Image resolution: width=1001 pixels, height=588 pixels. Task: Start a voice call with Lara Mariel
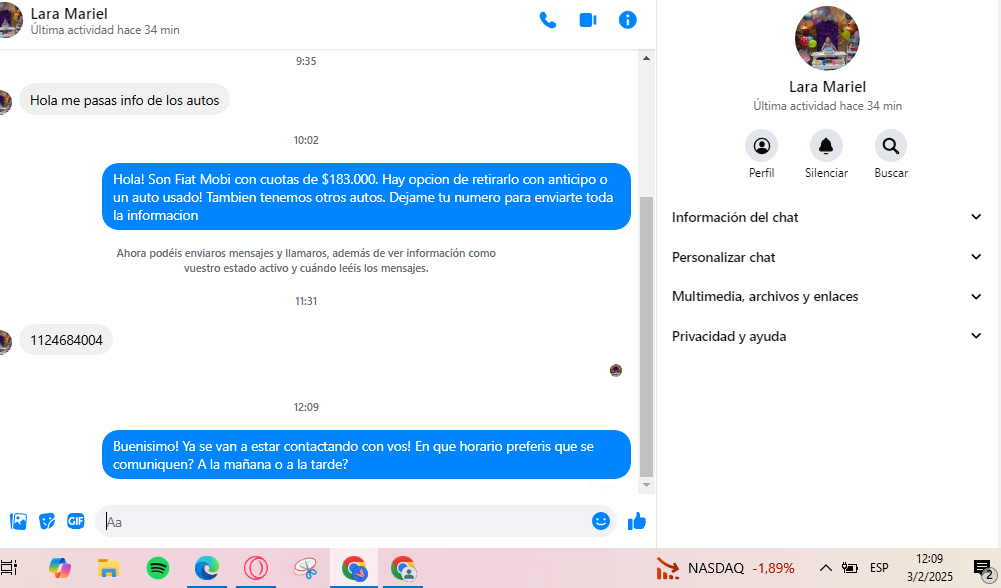pyautogui.click(x=547, y=20)
